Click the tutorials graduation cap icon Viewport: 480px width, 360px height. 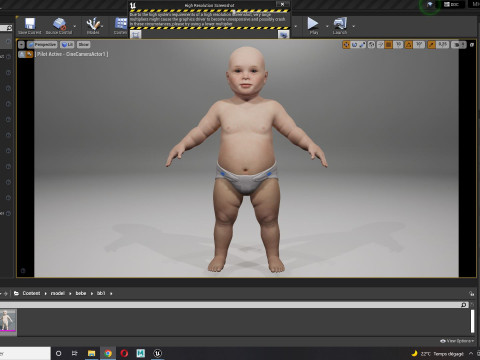pos(430,5)
